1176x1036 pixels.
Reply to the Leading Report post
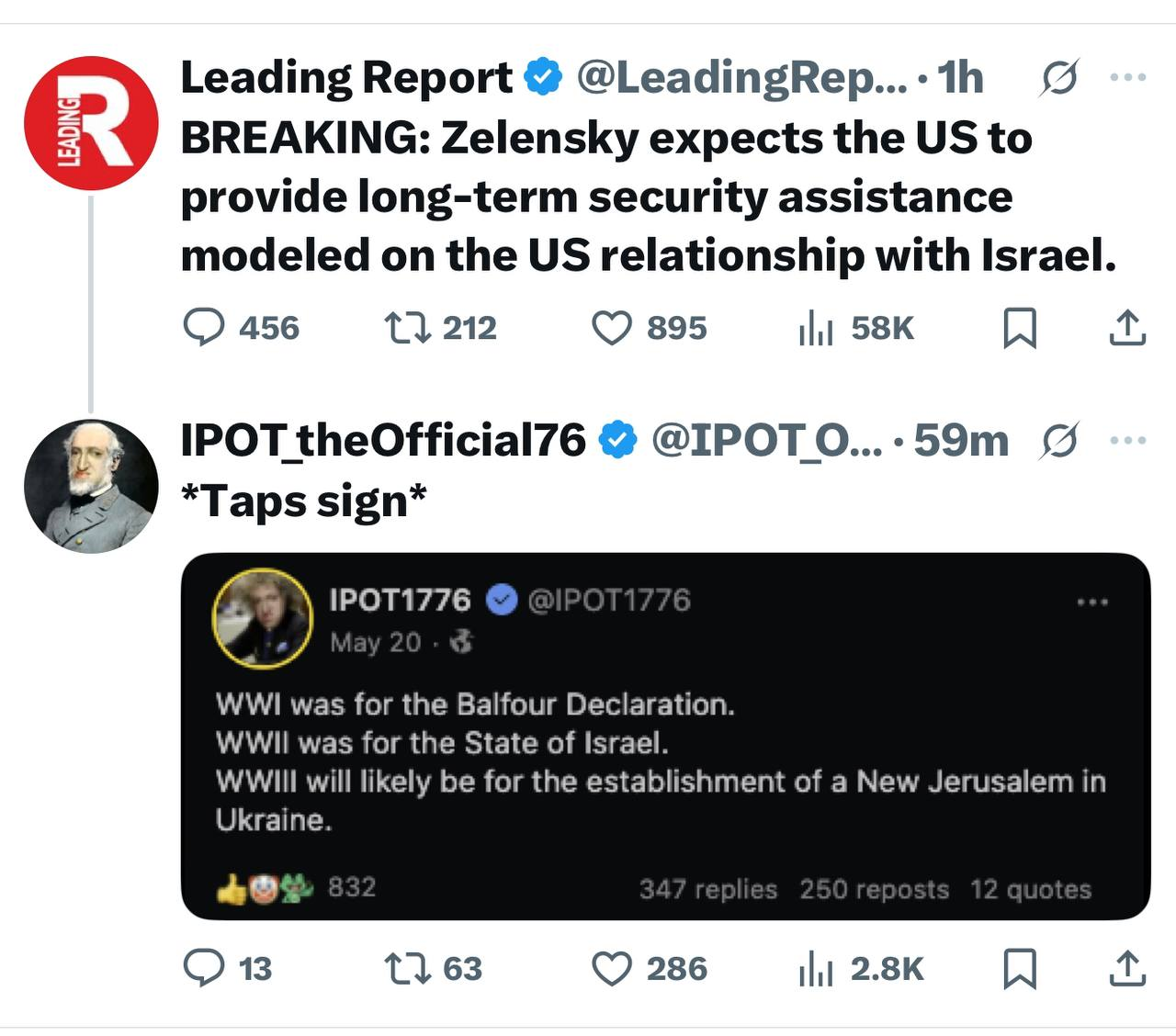[204, 328]
